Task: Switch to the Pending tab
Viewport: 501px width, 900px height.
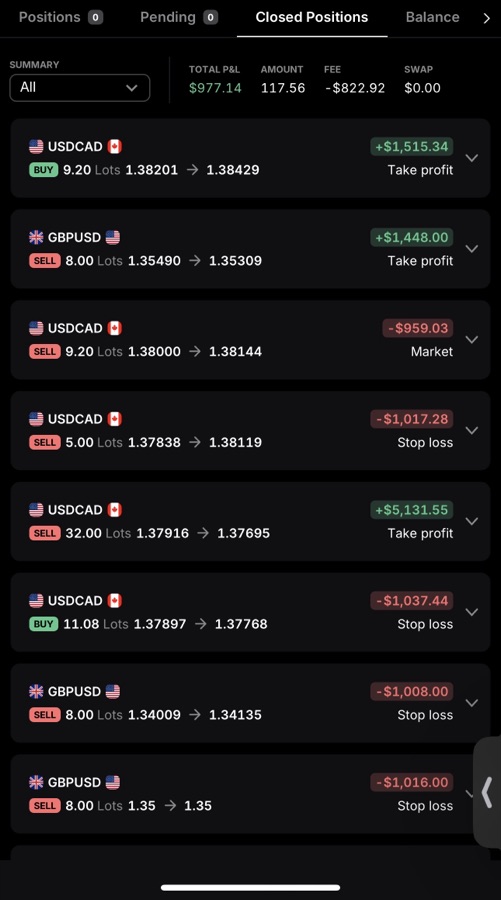Action: [x=178, y=17]
